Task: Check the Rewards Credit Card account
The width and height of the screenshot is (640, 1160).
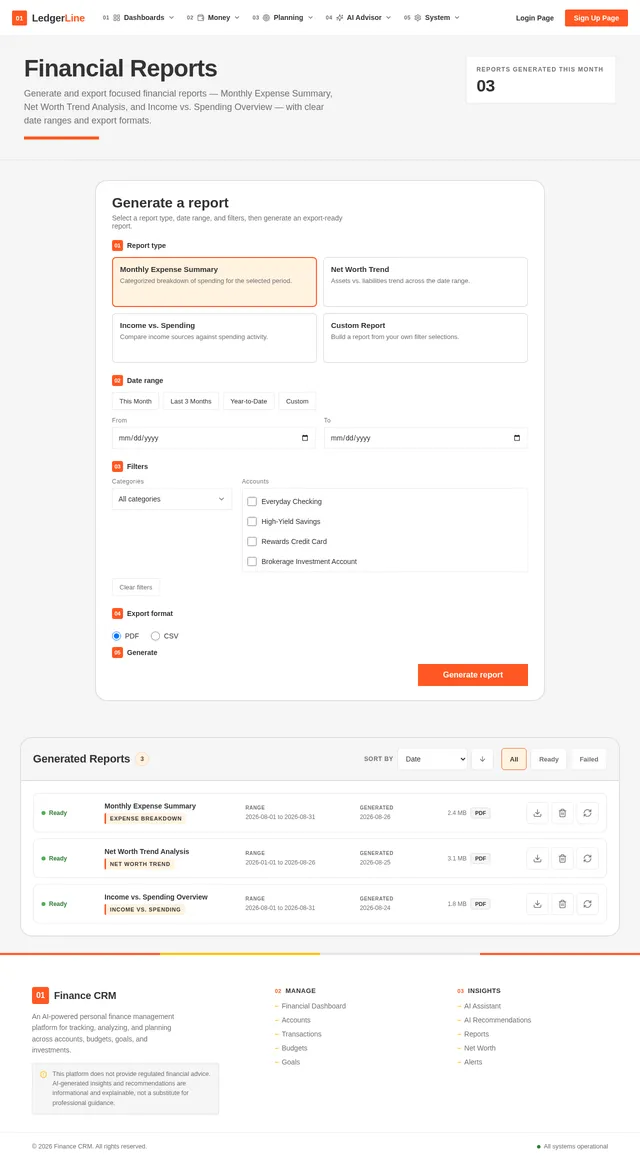Action: click(x=252, y=542)
